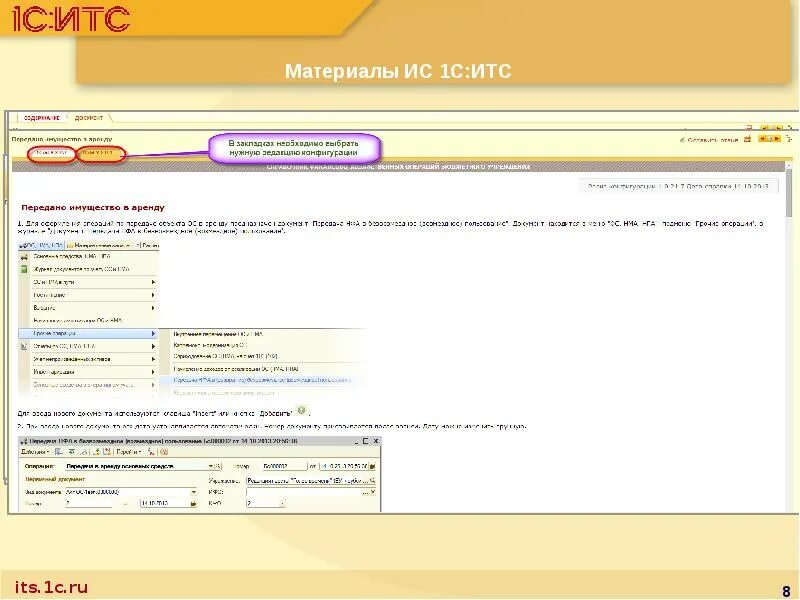Click the green Добавить icon in the text
800x600 pixels.
(302, 410)
